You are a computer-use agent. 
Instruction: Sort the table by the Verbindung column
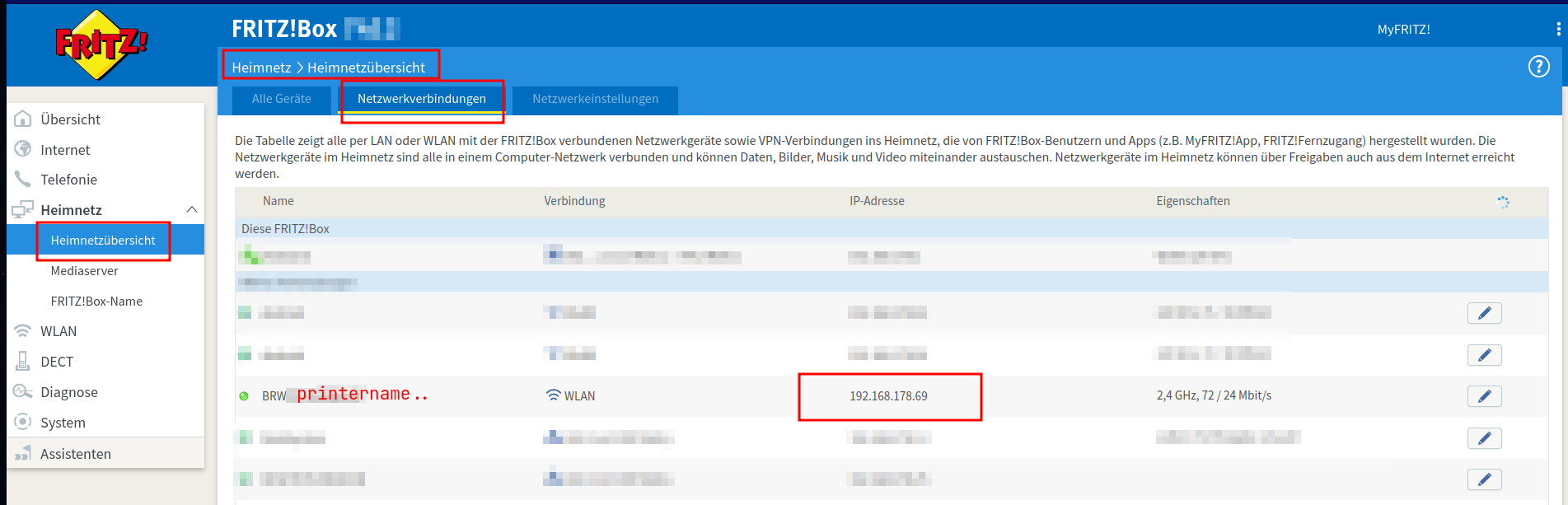tap(574, 201)
